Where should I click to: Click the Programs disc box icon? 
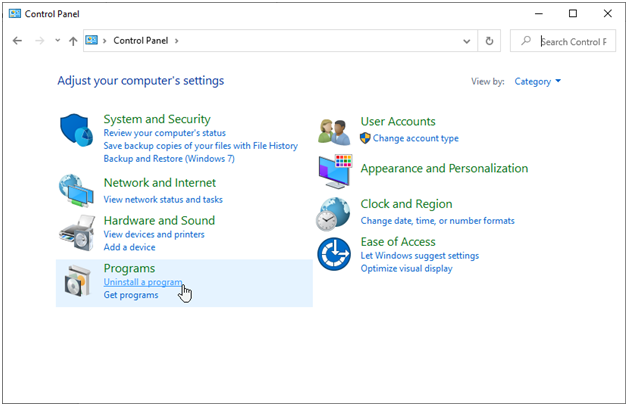[77, 281]
